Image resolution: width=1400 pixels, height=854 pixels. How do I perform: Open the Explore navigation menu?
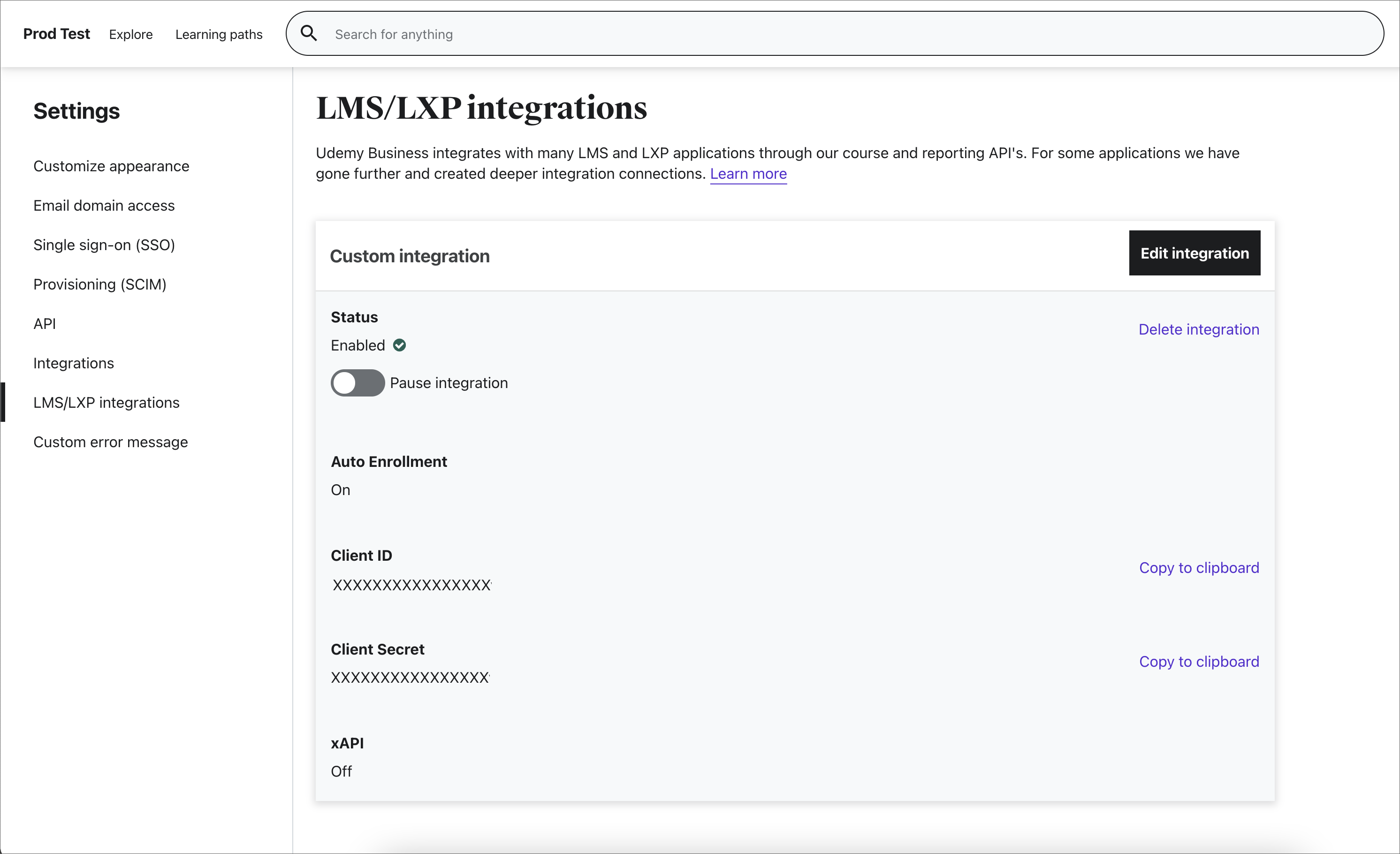point(131,34)
